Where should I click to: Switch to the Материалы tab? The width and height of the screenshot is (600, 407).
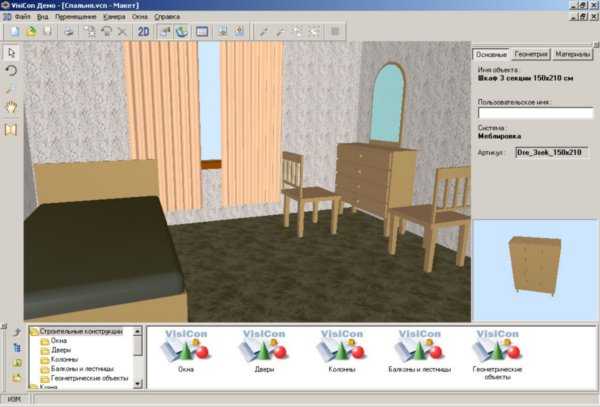pos(571,53)
